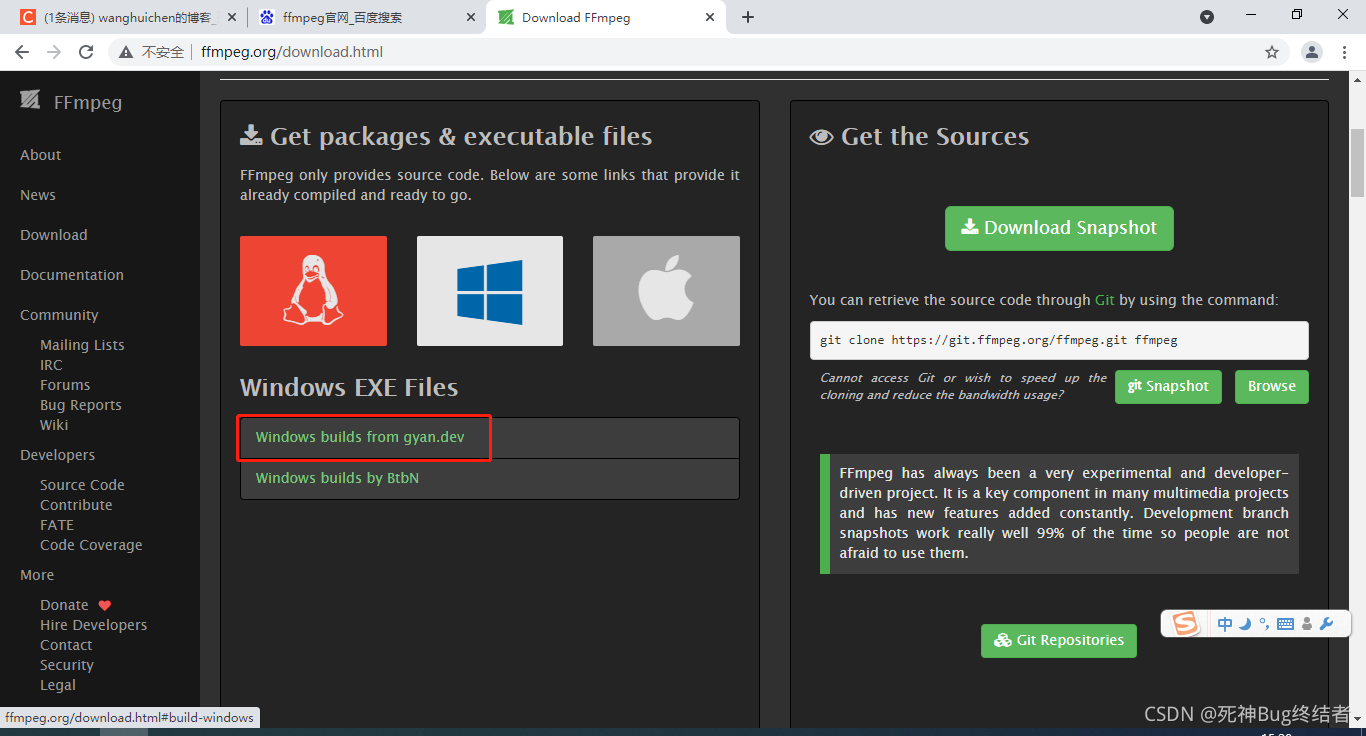This screenshot has height=736, width=1366.
Task: Open the Community section in sidebar
Action: [59, 315]
